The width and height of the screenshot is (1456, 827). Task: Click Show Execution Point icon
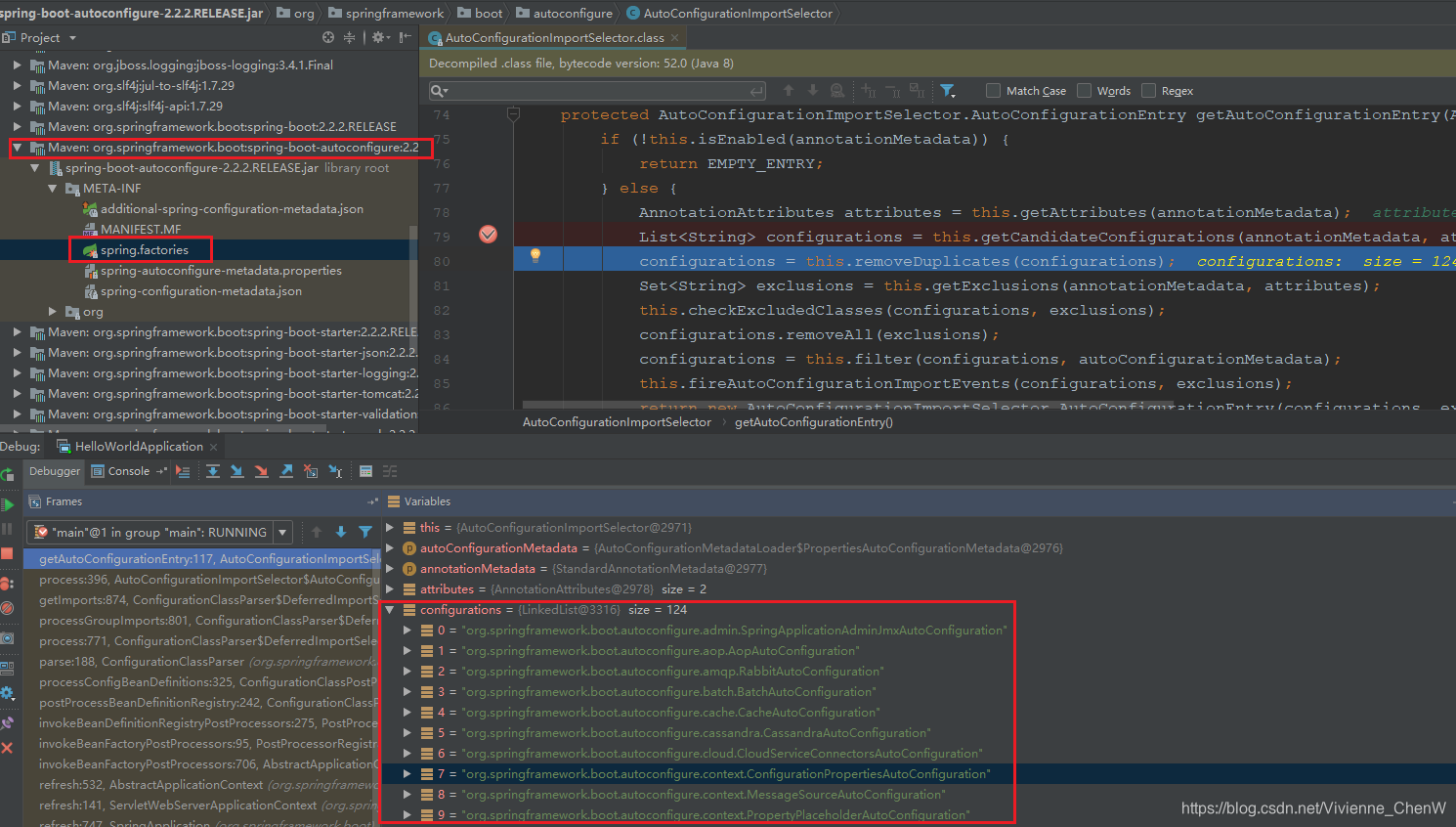183,471
